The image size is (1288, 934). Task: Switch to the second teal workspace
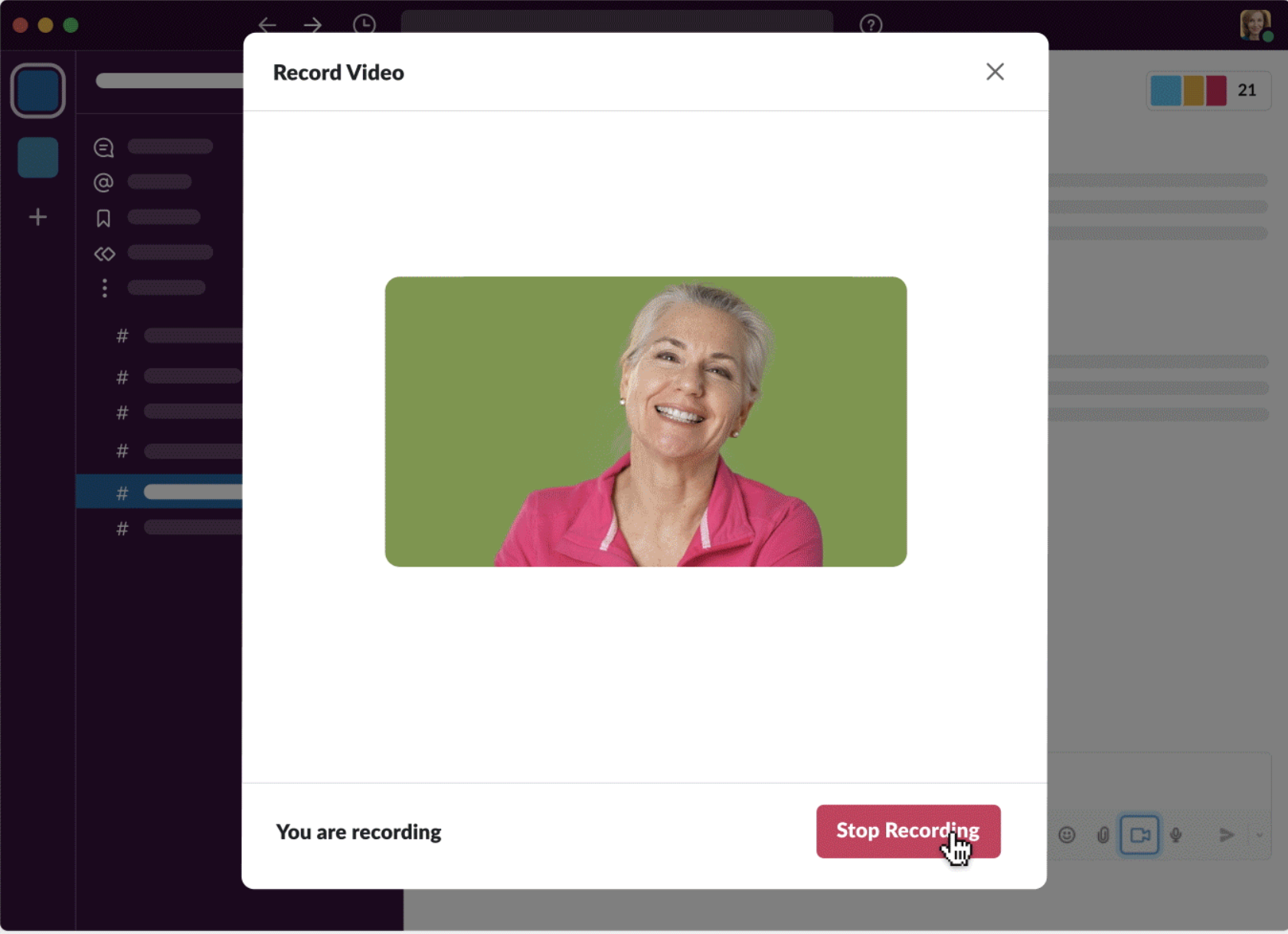tap(38, 158)
